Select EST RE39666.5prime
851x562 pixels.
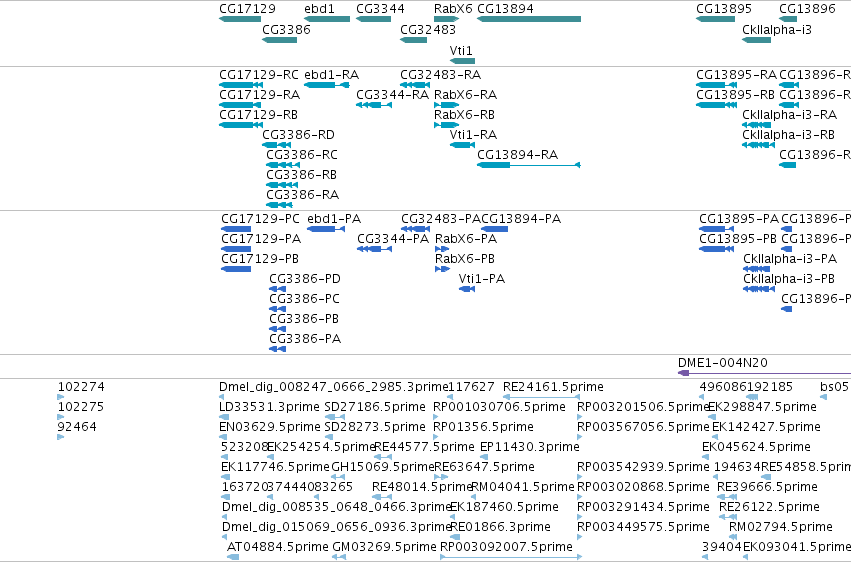tap(727, 497)
